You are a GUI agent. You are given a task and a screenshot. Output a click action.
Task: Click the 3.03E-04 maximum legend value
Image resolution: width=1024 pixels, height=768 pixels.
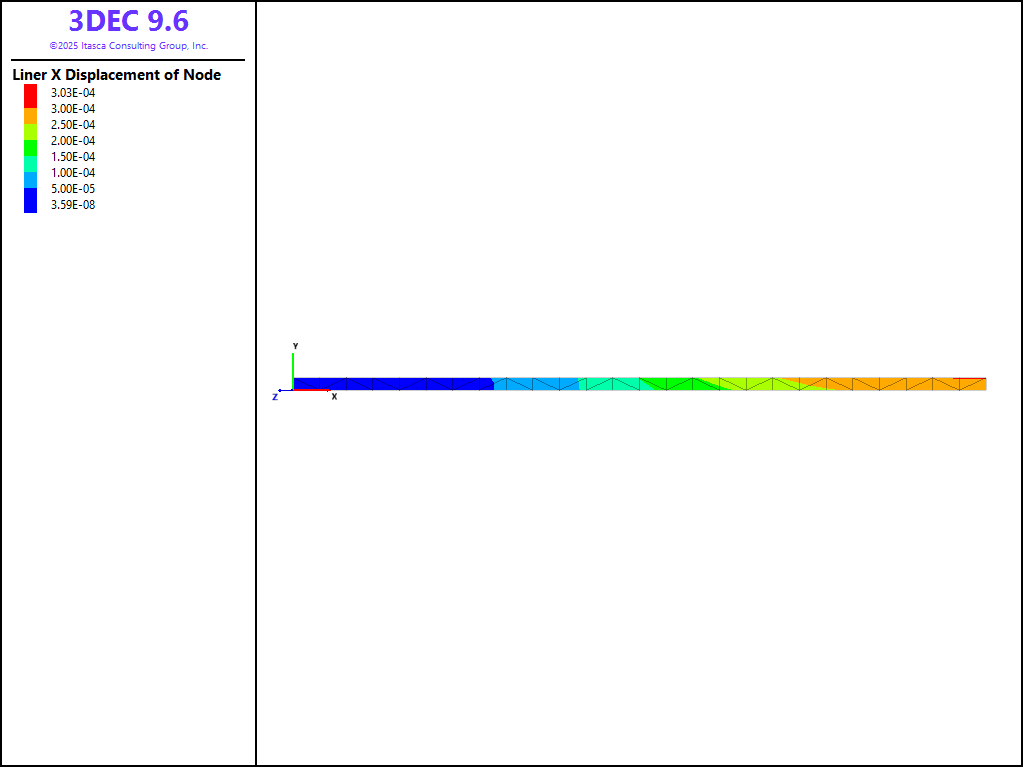coord(73,93)
